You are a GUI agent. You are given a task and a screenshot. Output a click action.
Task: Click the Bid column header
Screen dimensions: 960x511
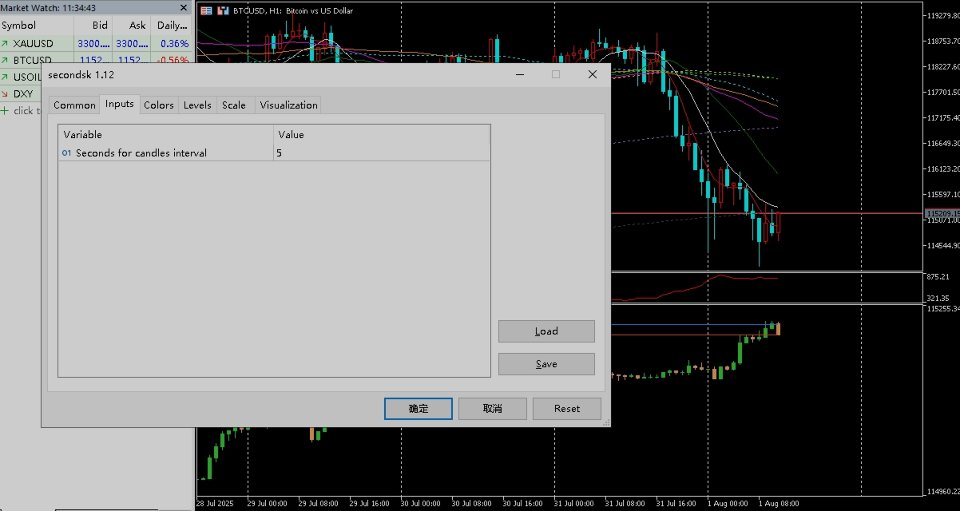(x=94, y=26)
